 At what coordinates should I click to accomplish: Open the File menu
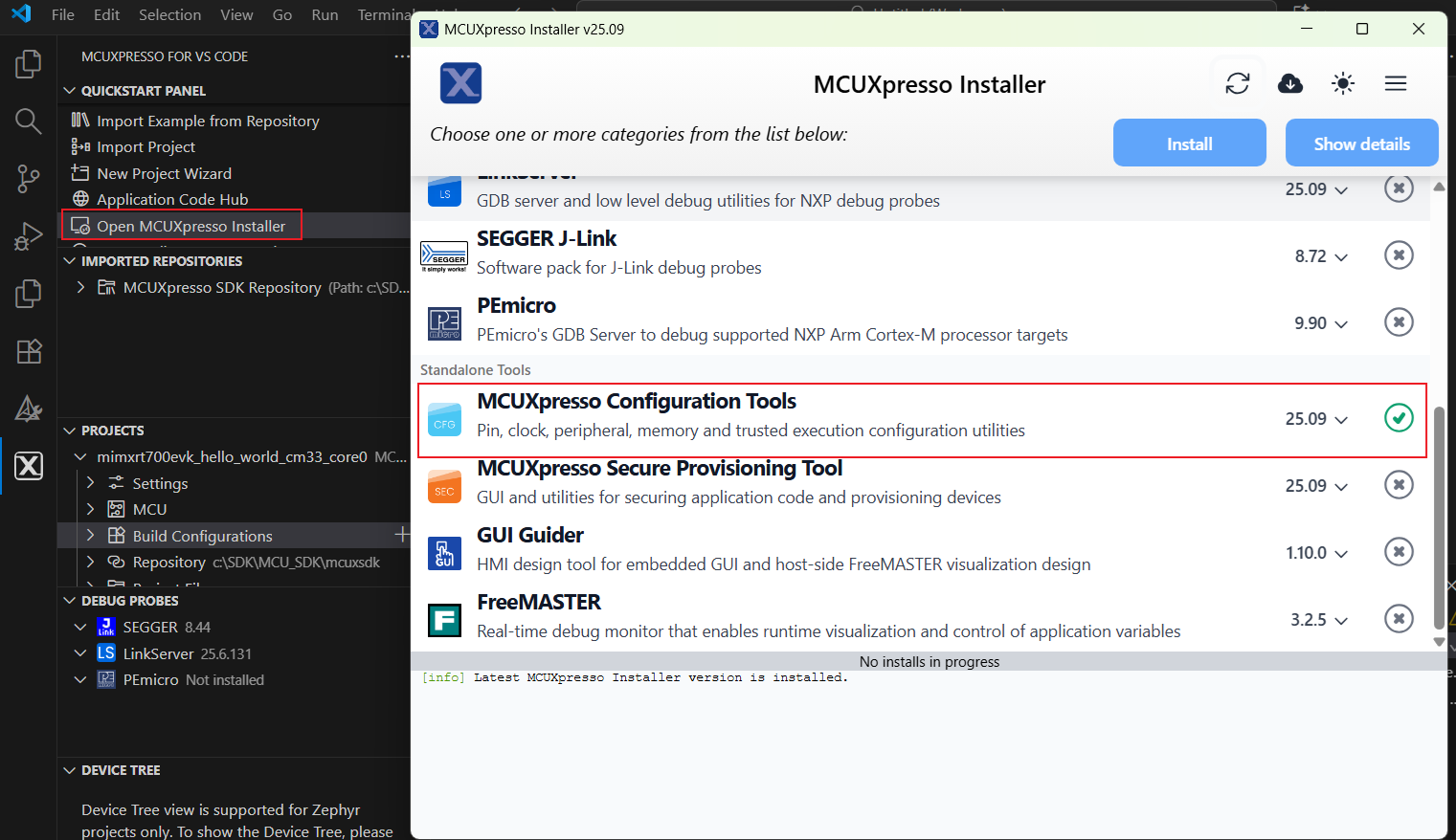[63, 14]
